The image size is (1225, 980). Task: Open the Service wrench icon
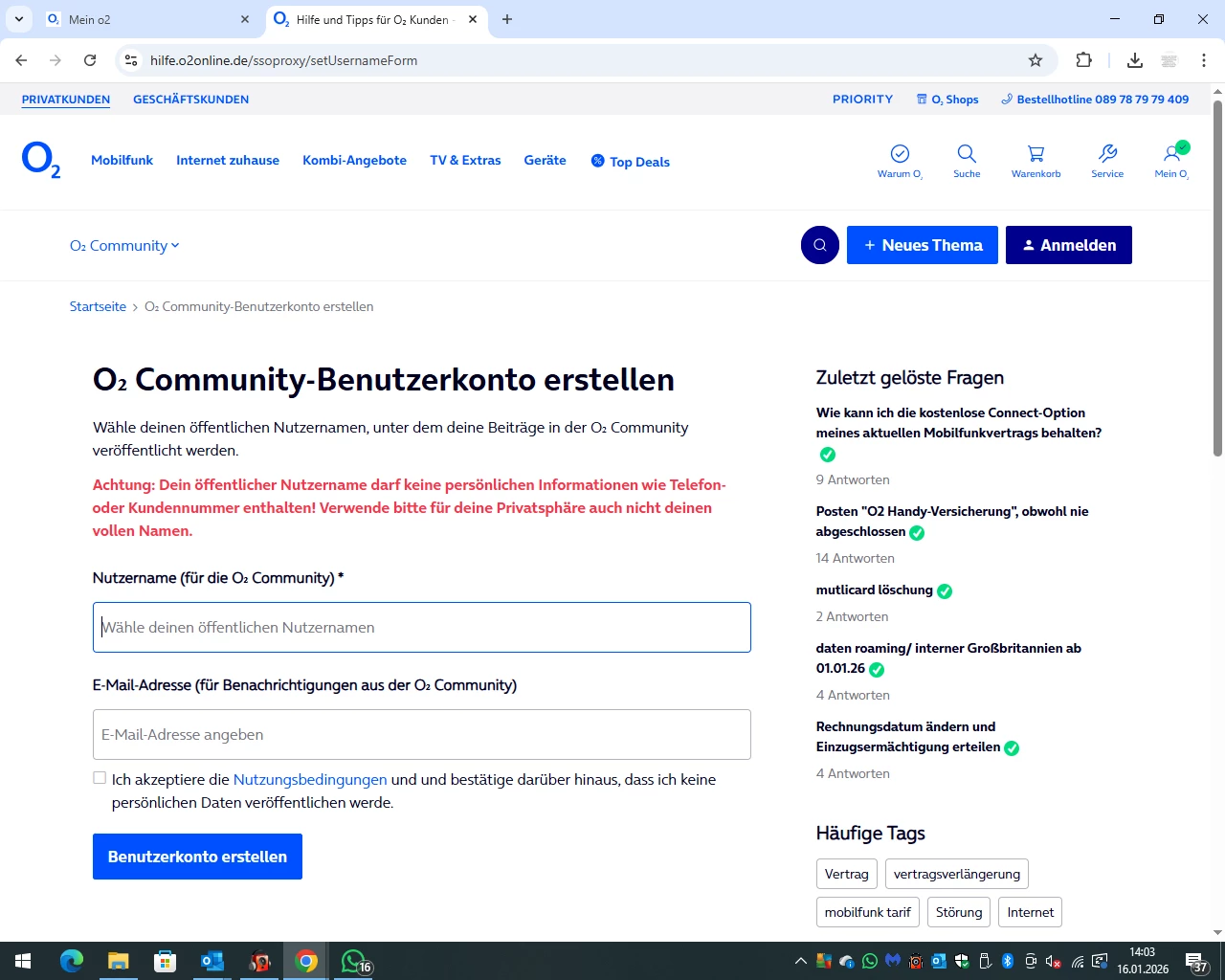click(x=1107, y=161)
